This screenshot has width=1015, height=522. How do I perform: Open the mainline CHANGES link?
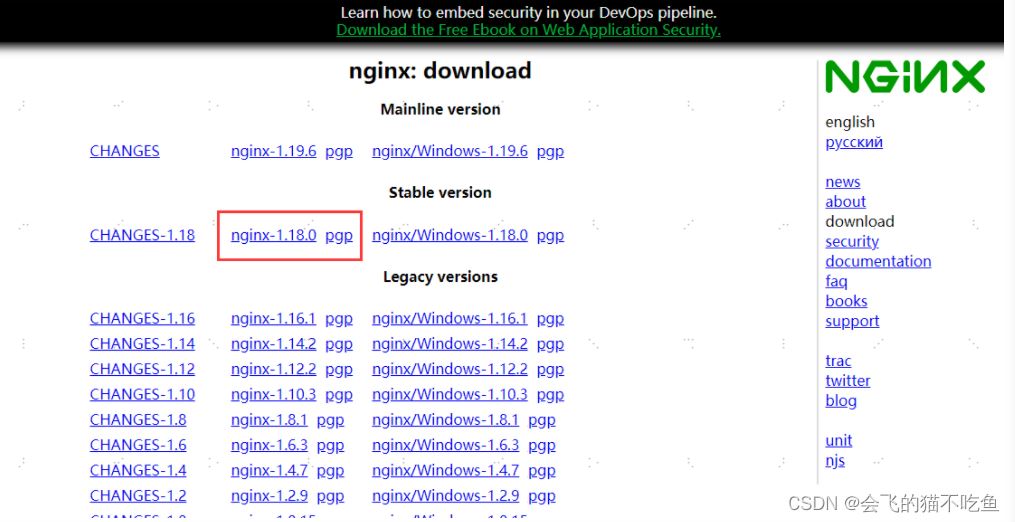coord(124,151)
